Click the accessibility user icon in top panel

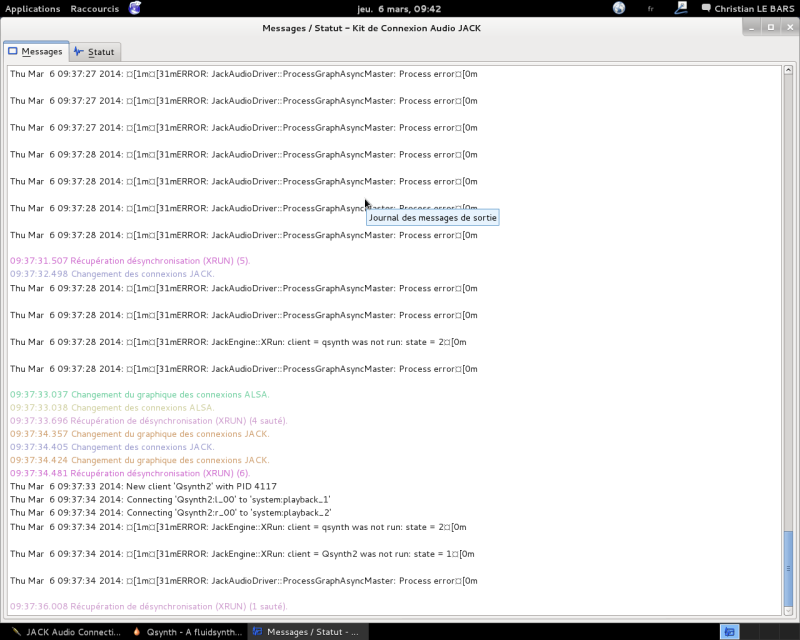tap(681, 8)
